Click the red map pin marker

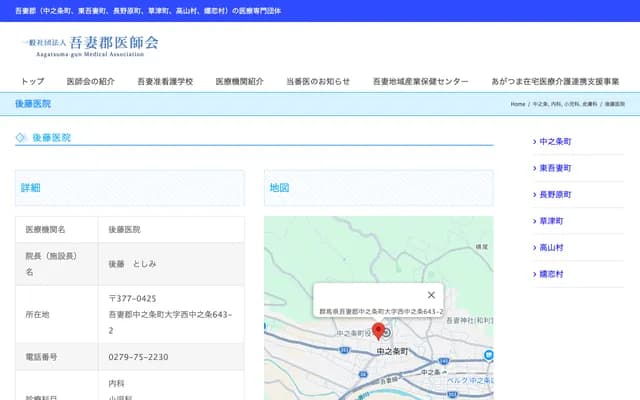[x=378, y=330]
